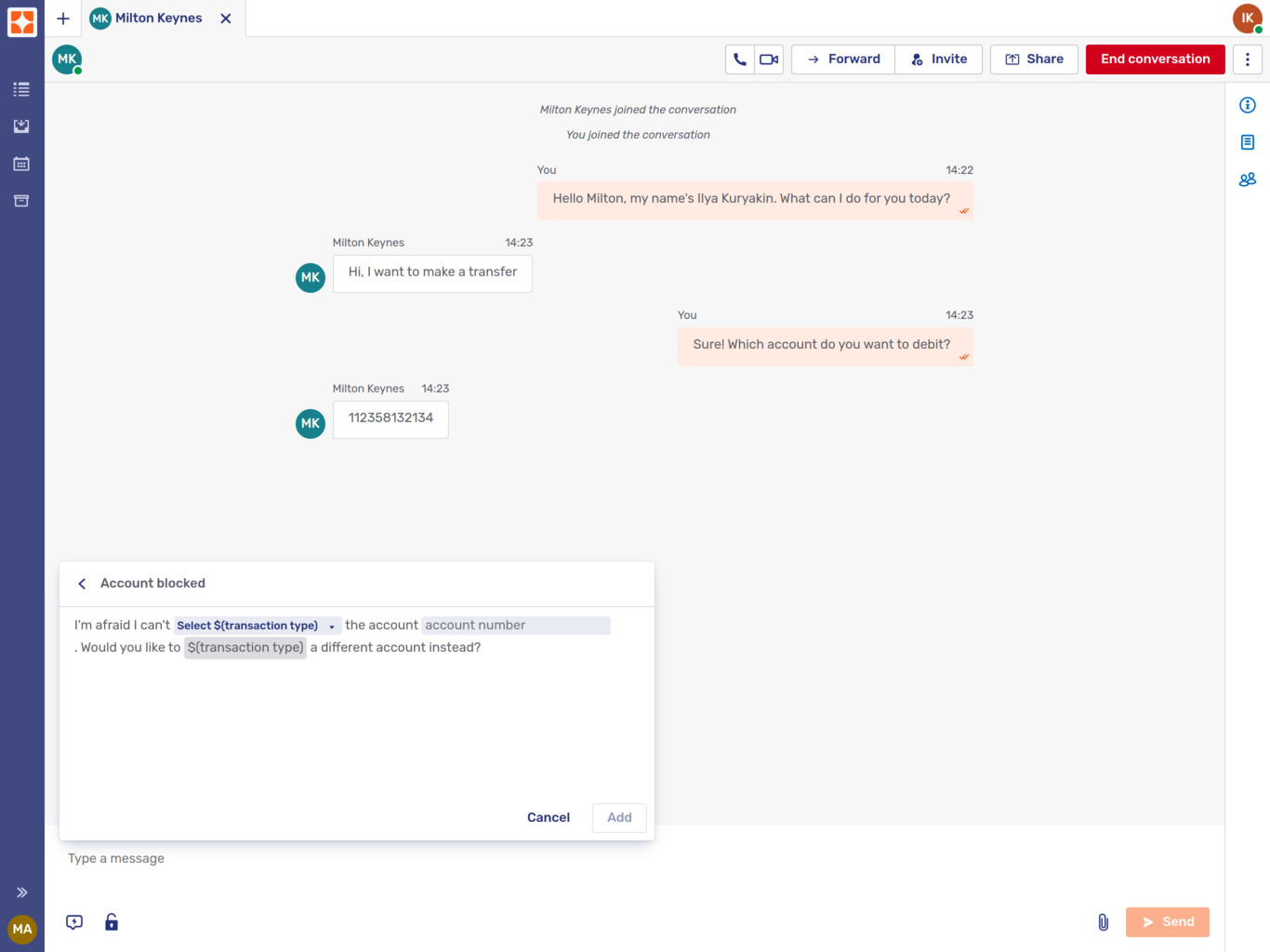Start a voice call with Milton Keynes
This screenshot has height=952, width=1270.
(x=739, y=59)
